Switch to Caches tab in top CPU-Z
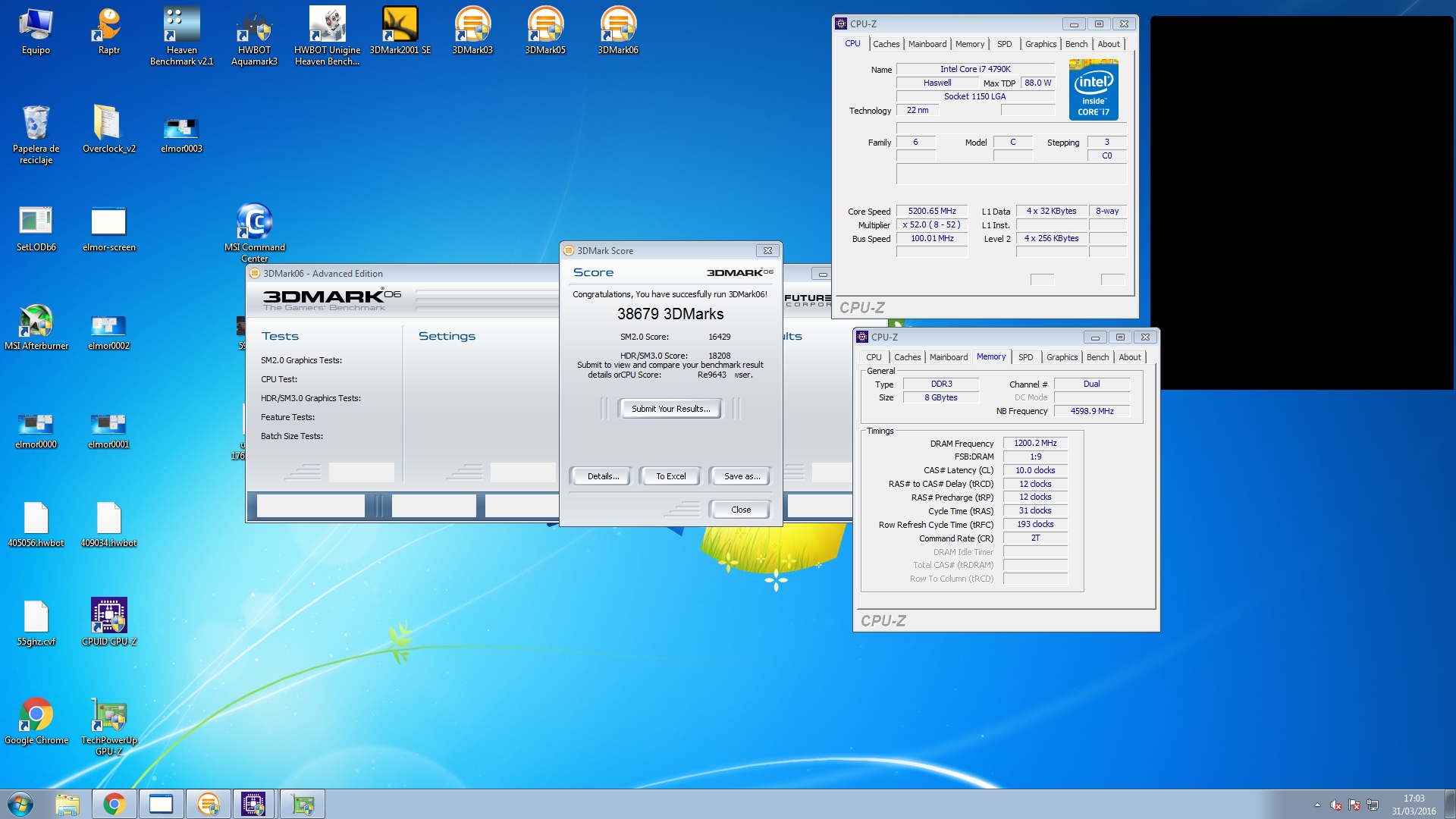The width and height of the screenshot is (1456, 819). [886, 44]
